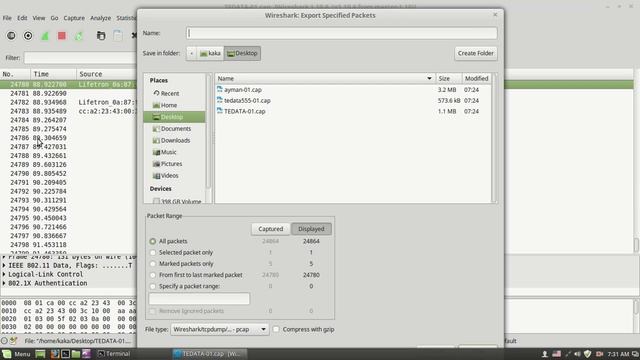Open the Edit menu in Wireshark

click(22, 18)
